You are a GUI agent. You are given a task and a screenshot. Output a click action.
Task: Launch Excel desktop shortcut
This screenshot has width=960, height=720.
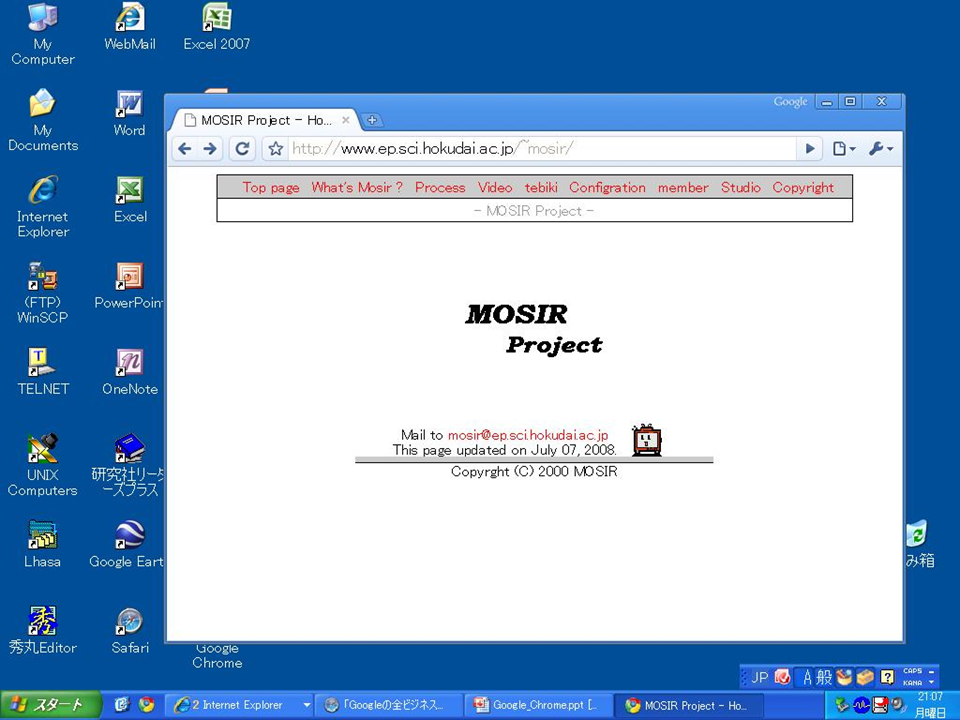(130, 200)
